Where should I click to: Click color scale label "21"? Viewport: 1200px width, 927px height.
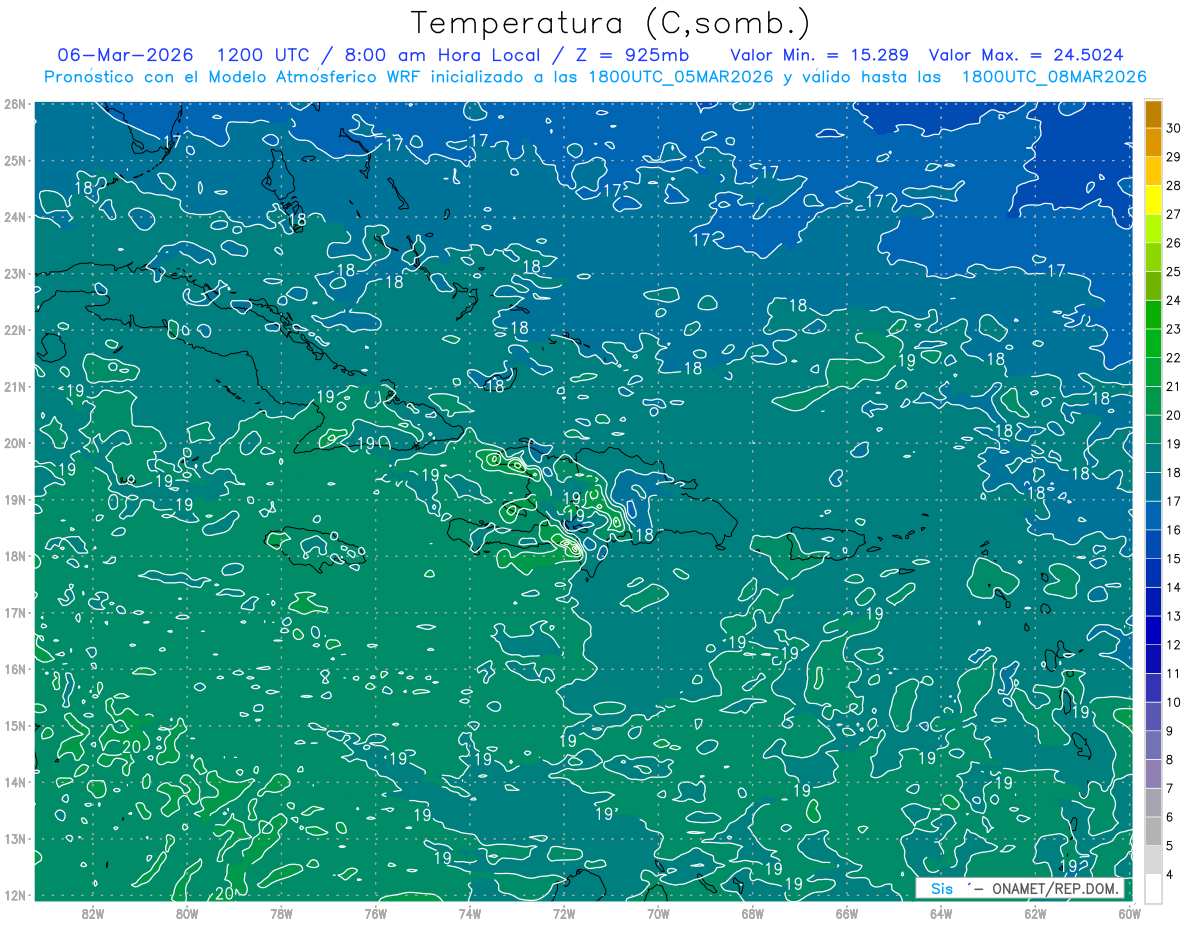(x=1174, y=386)
